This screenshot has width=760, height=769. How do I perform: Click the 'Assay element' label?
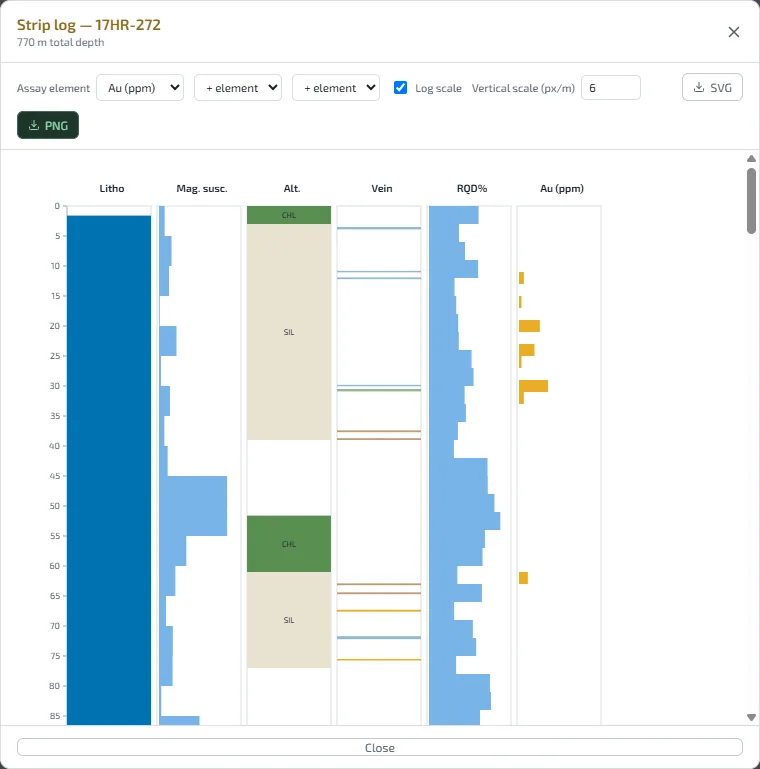[53, 88]
